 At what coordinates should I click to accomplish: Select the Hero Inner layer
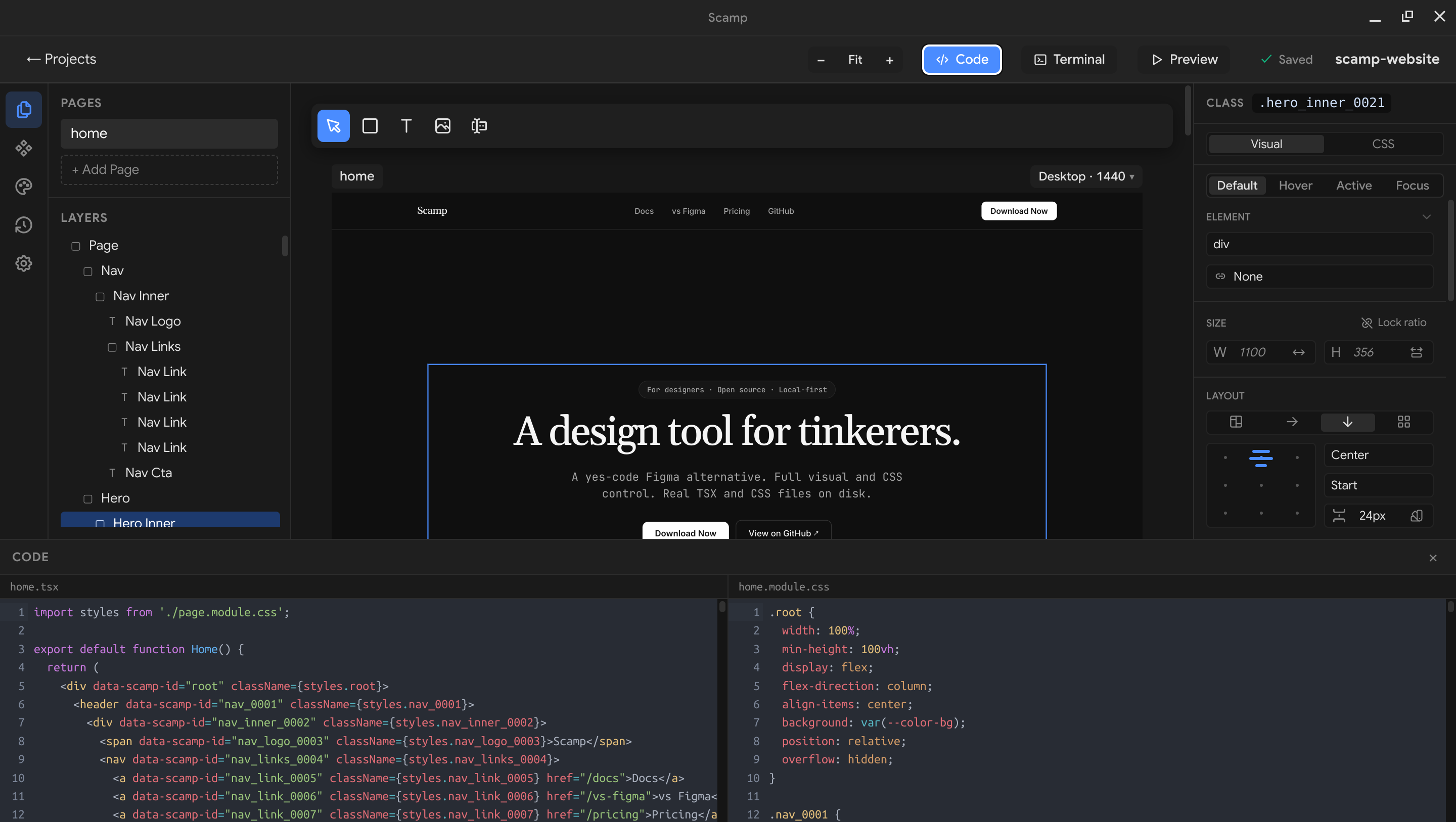pos(170,520)
